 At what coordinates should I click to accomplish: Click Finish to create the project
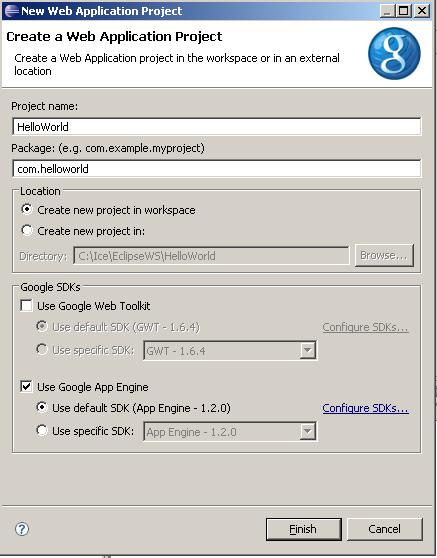click(304, 529)
